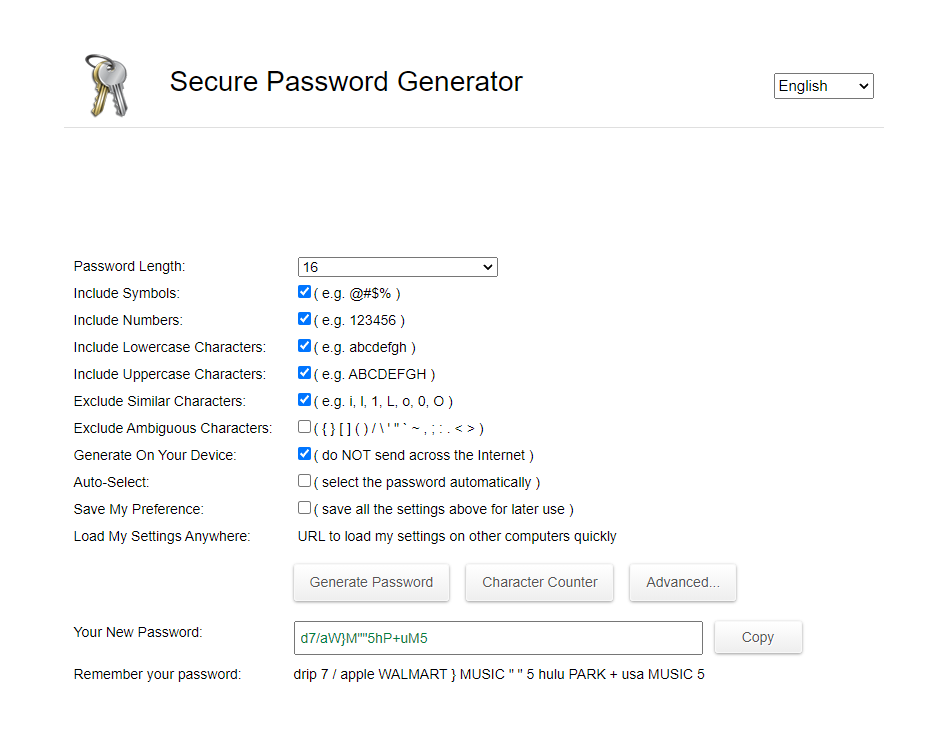Enable Exclude Ambiguous Characters checkbox
The image size is (950, 746).
pos(305,427)
